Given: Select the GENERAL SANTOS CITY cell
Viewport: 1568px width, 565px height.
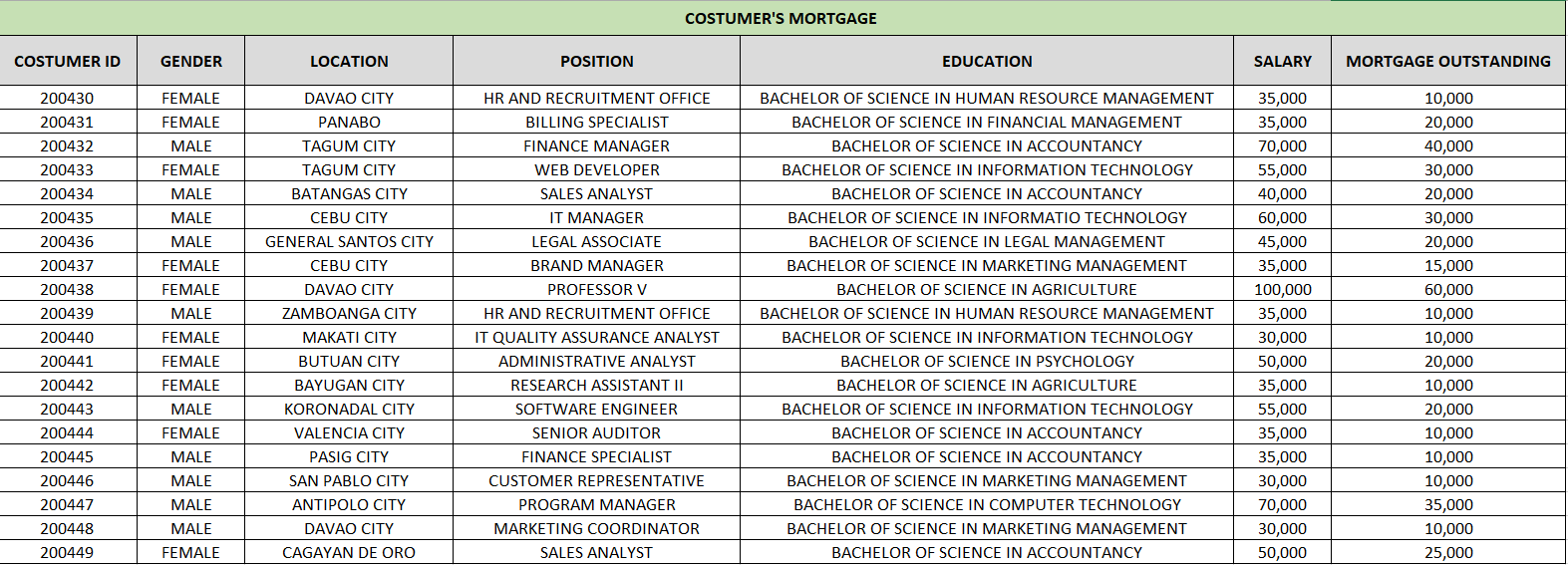Looking at the screenshot, I should [x=349, y=241].
